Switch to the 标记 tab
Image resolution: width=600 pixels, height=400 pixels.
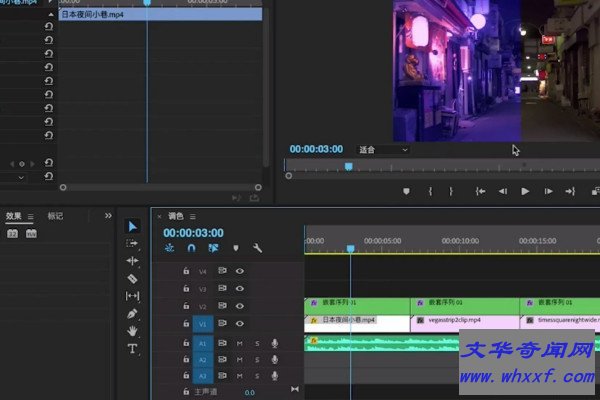[x=55, y=215]
